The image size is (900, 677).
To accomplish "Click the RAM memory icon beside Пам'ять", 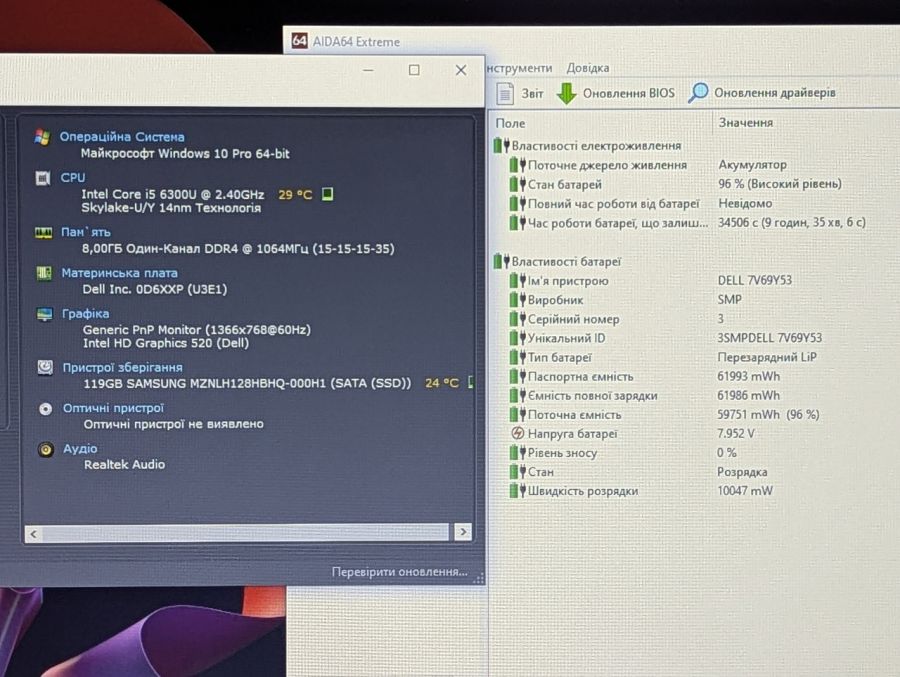I will (44, 233).
